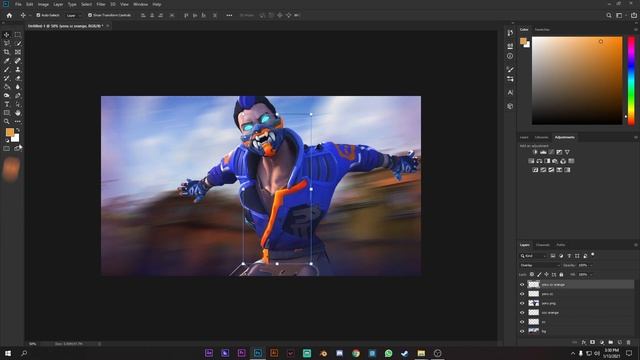
Task: Switch to the Paths tab
Action: coord(561,245)
